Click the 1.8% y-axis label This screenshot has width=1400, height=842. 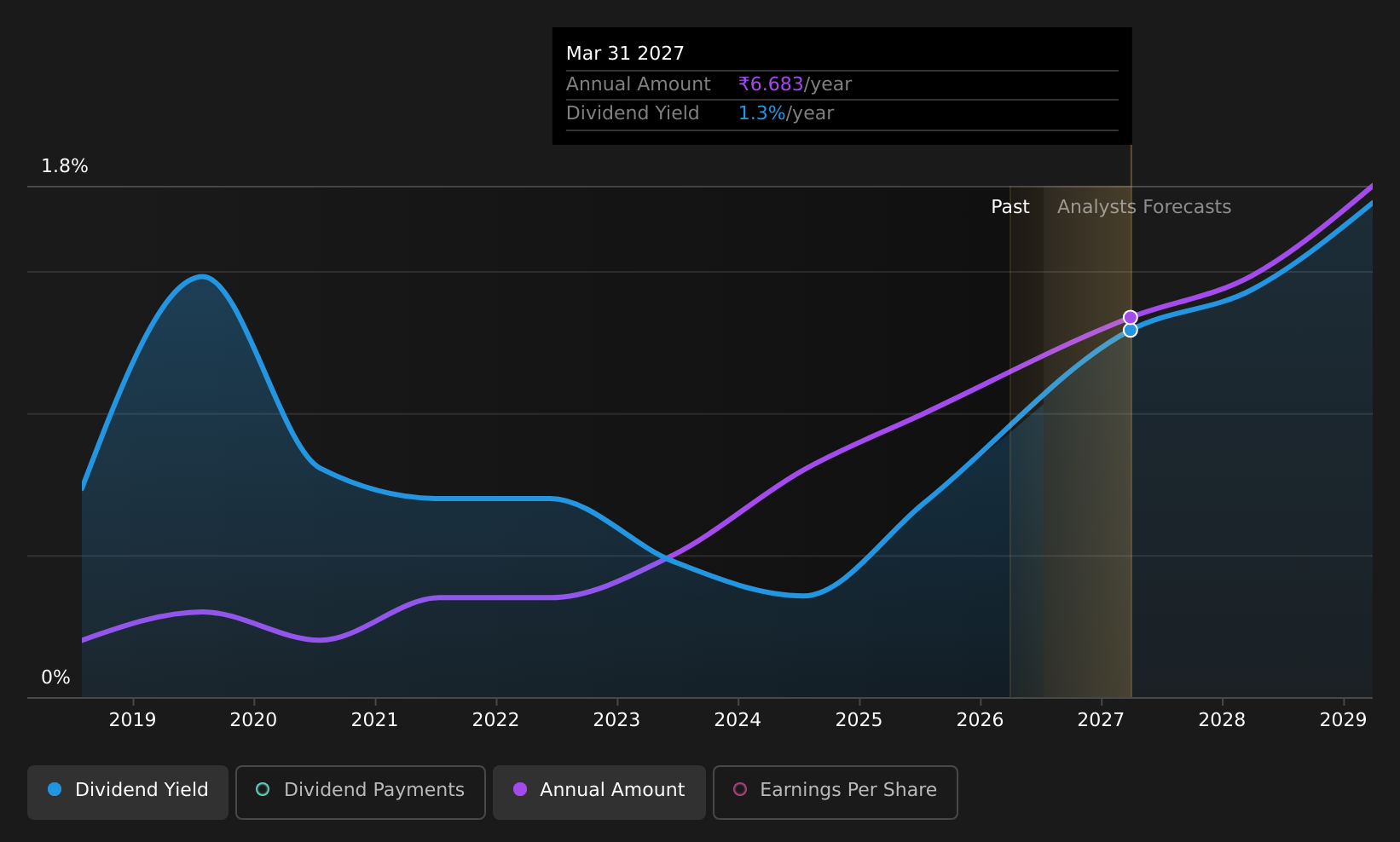(x=65, y=166)
